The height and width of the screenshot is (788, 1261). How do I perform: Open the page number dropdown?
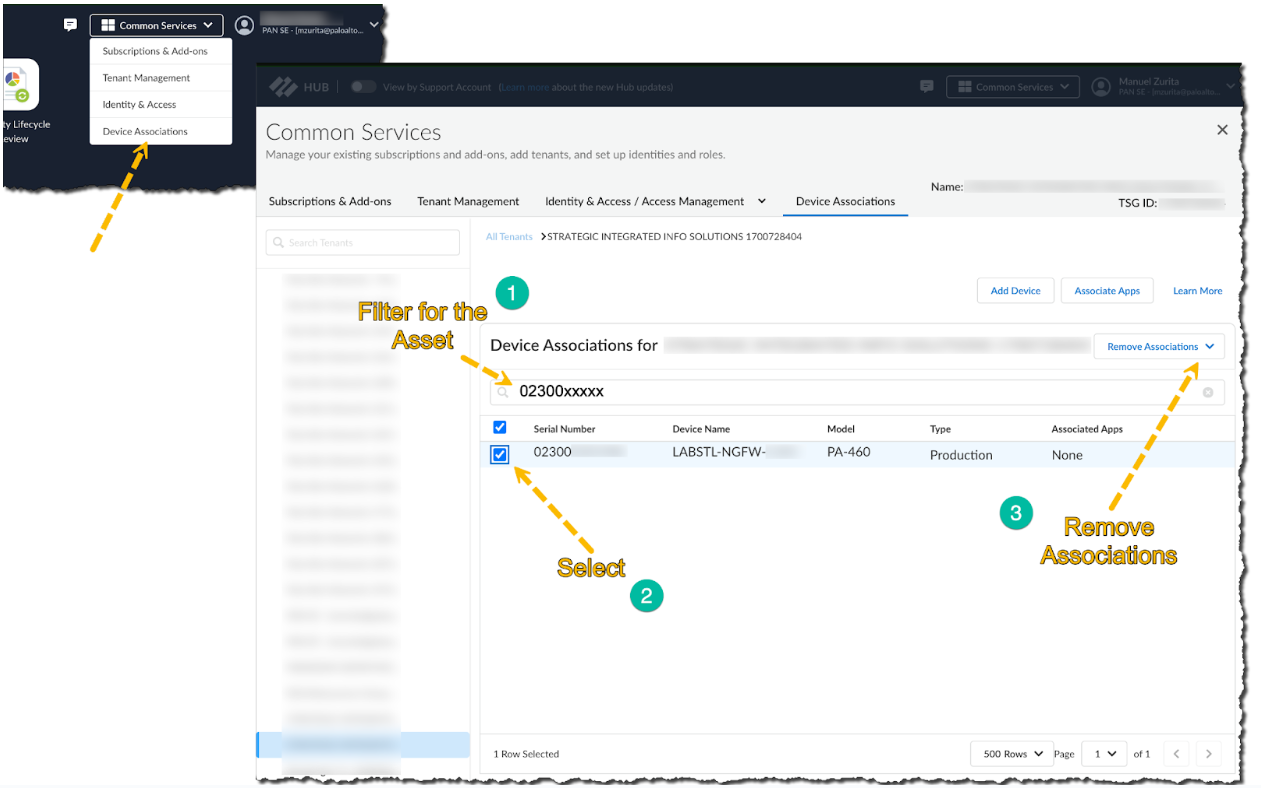[1104, 754]
